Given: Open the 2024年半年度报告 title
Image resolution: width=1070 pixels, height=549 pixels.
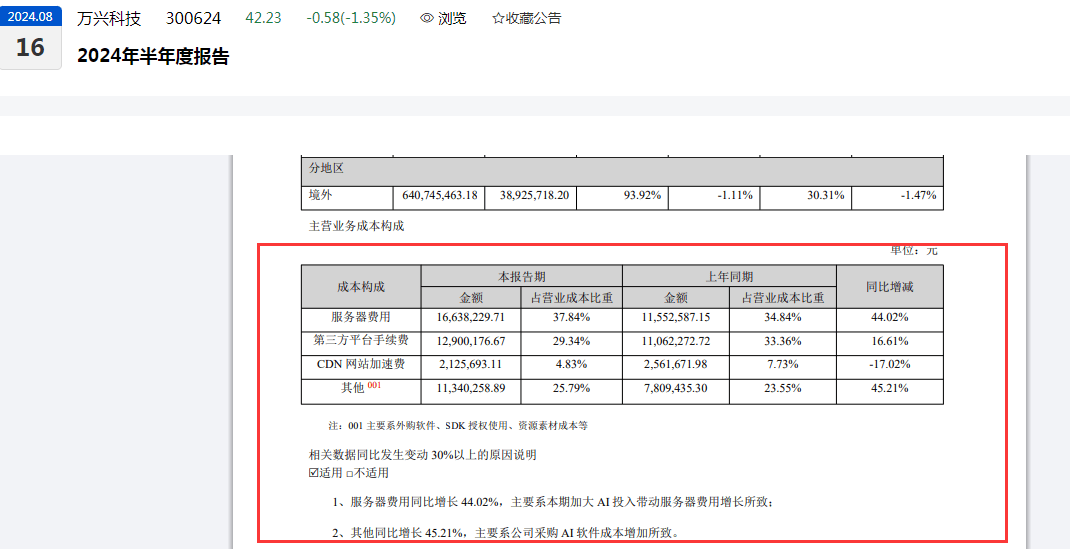Looking at the screenshot, I should (153, 57).
